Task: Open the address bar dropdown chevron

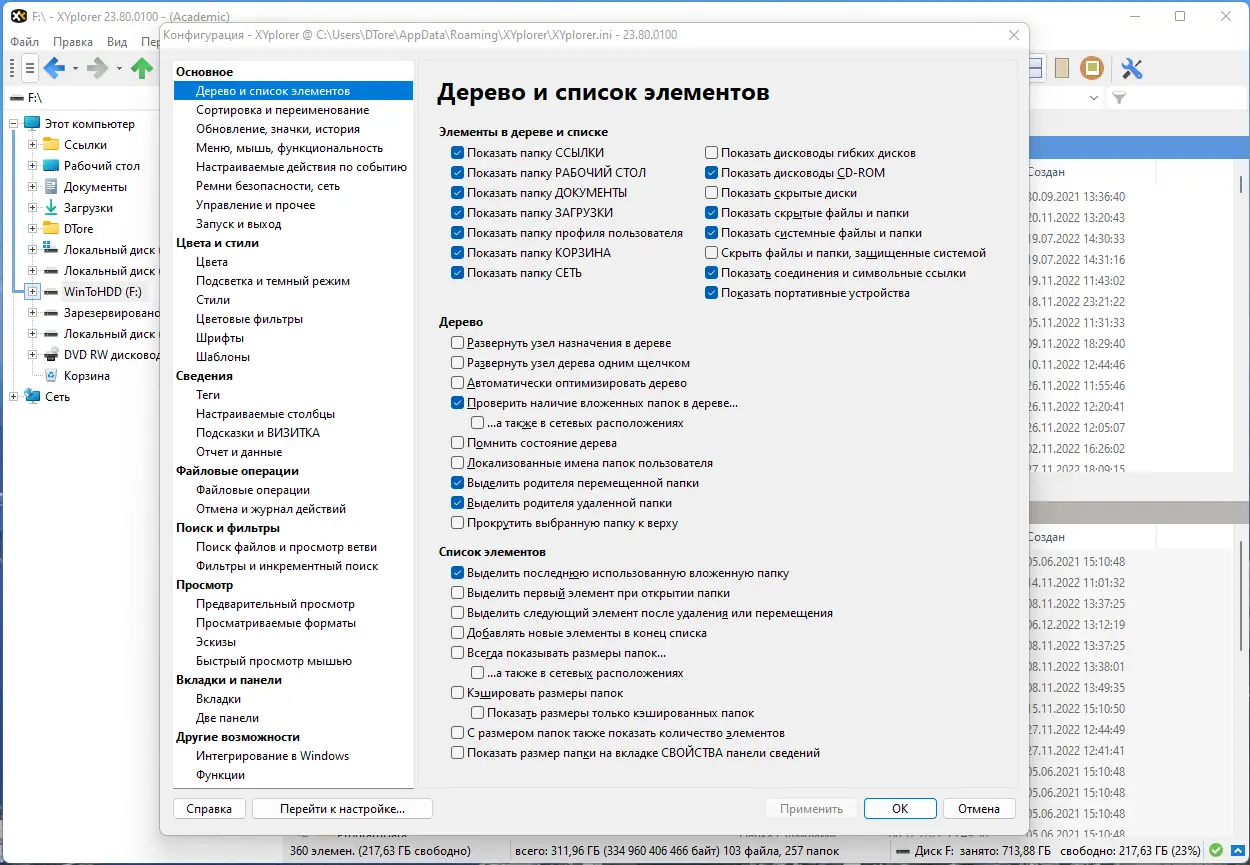Action: 1094,98
